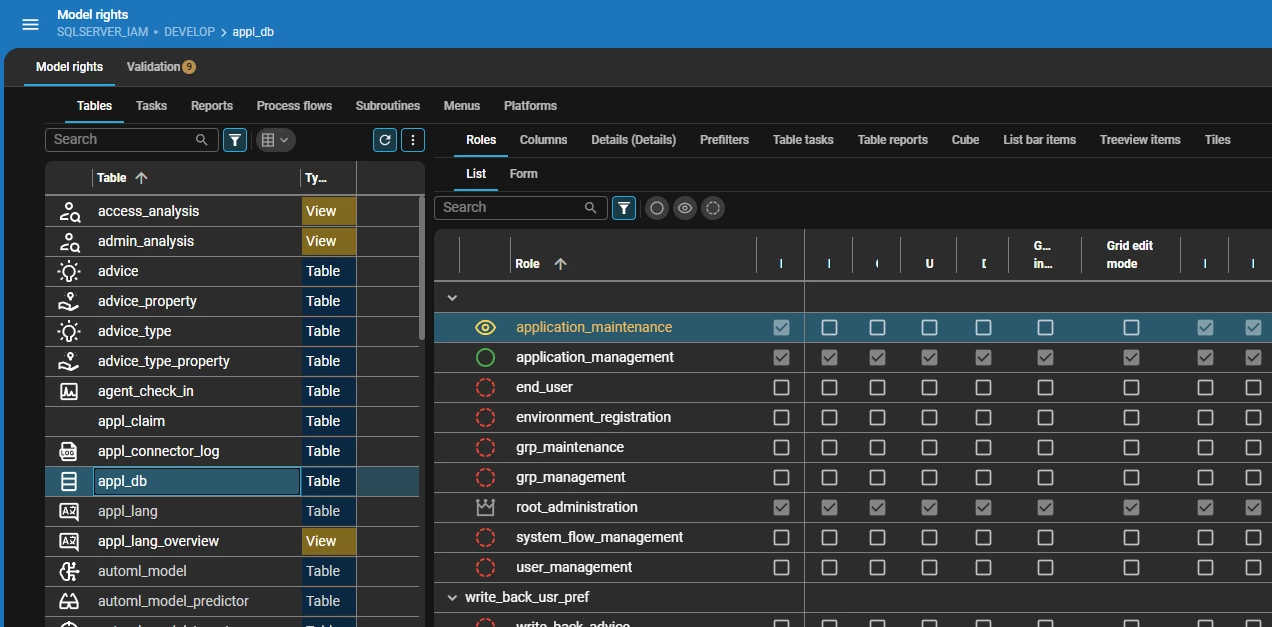
Task: Click SQLSERVER_IAM in the breadcrumb
Action: coord(103,32)
